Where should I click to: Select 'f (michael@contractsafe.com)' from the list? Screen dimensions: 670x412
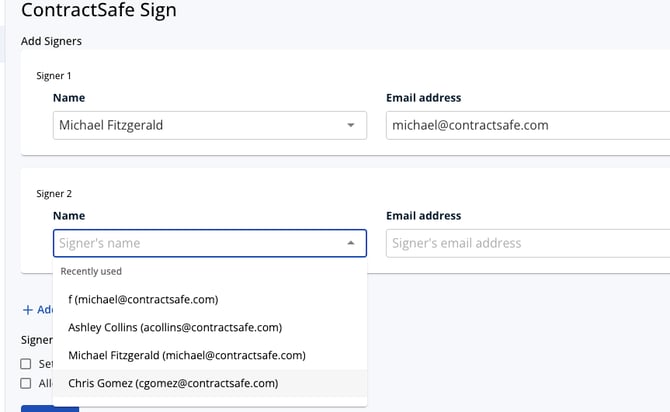pos(143,299)
